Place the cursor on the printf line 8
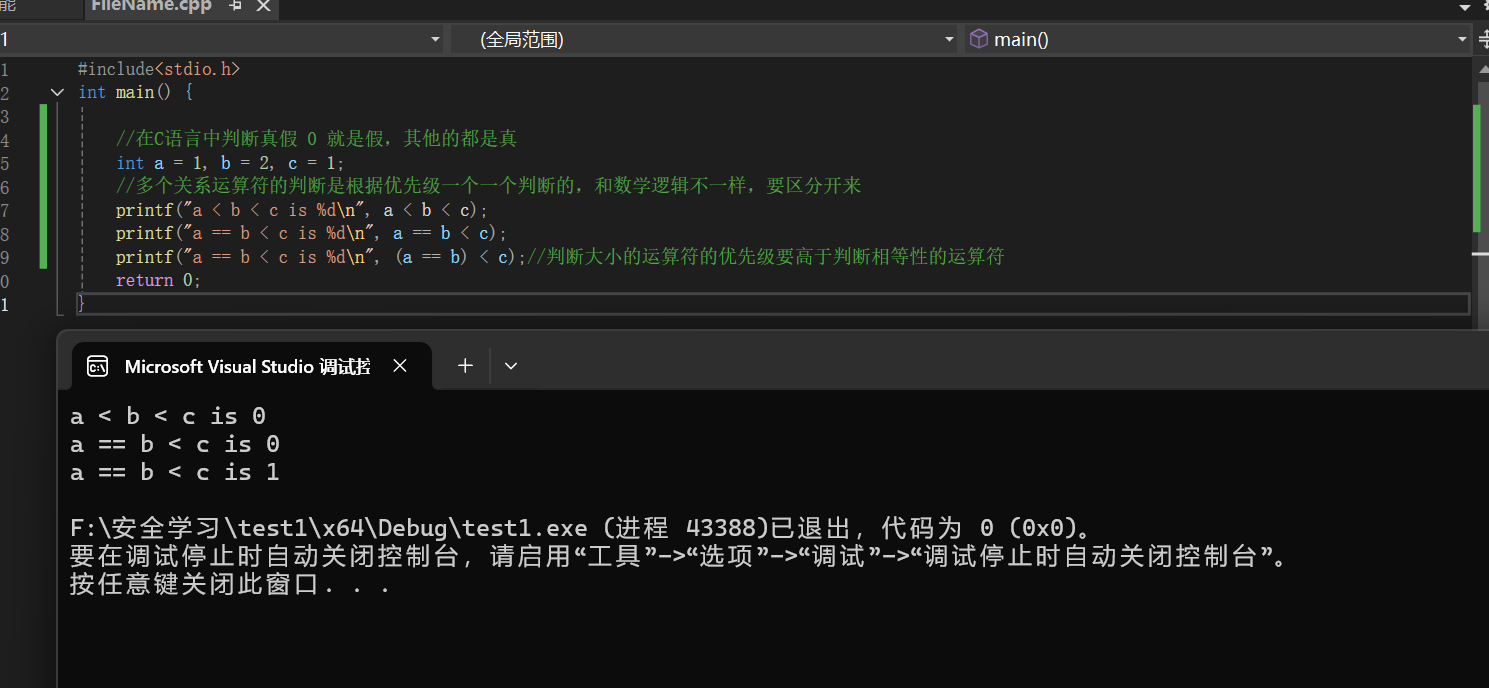 (x=300, y=233)
